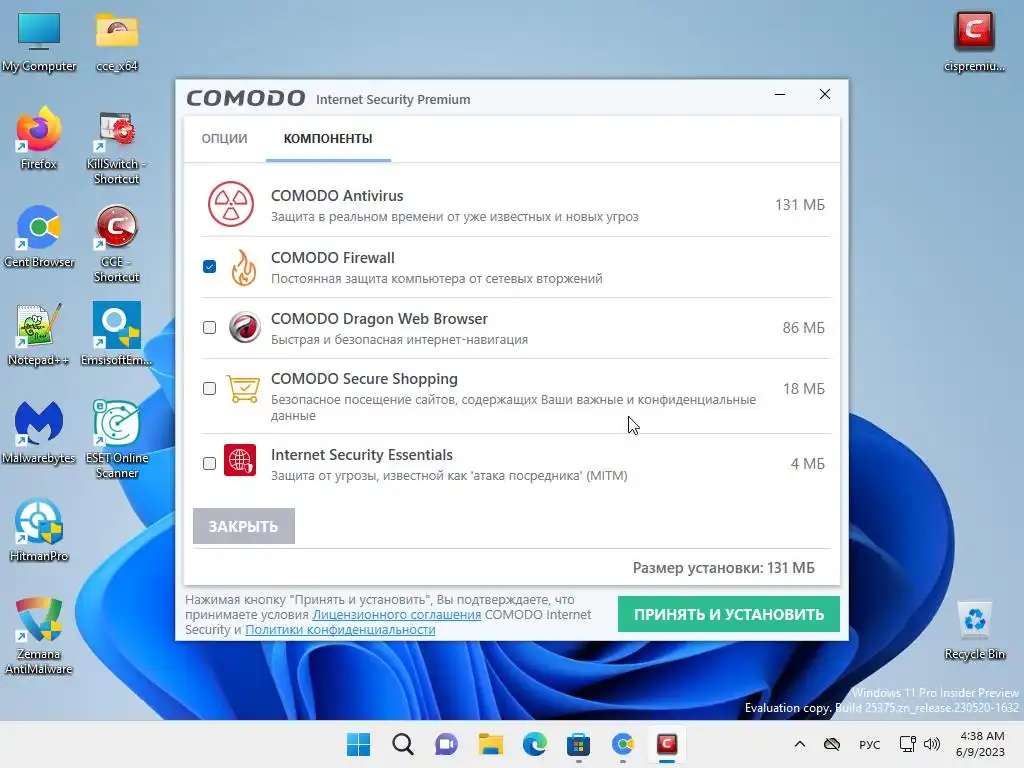Screen dimensions: 1024x768
Task: Open Microsoft Store from the taskbar
Action: click(x=579, y=744)
